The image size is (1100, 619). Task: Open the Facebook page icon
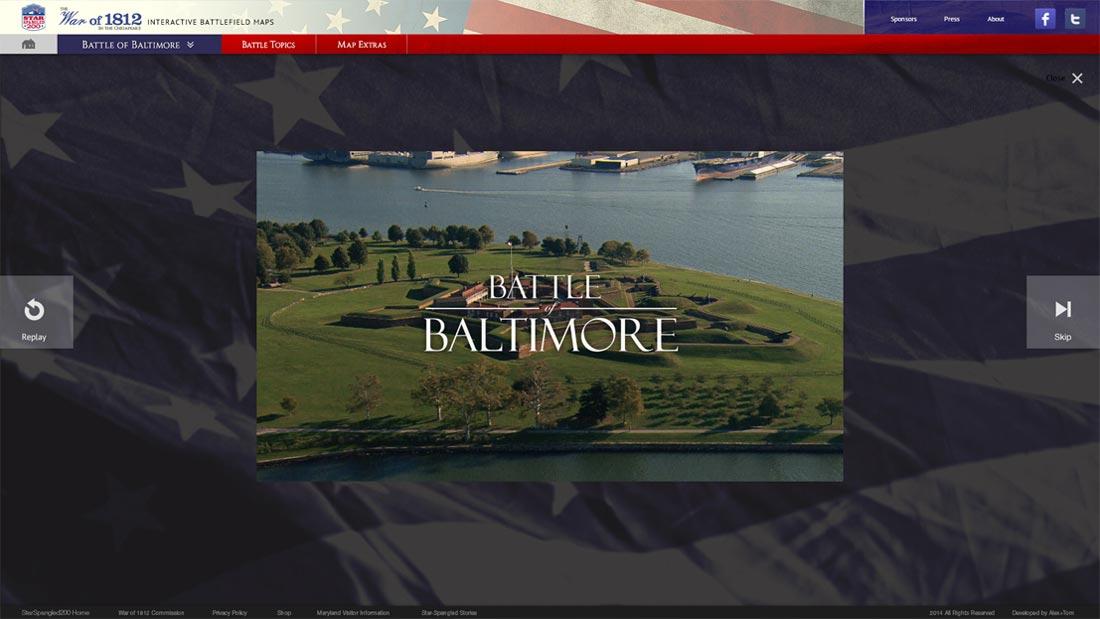click(x=1044, y=17)
